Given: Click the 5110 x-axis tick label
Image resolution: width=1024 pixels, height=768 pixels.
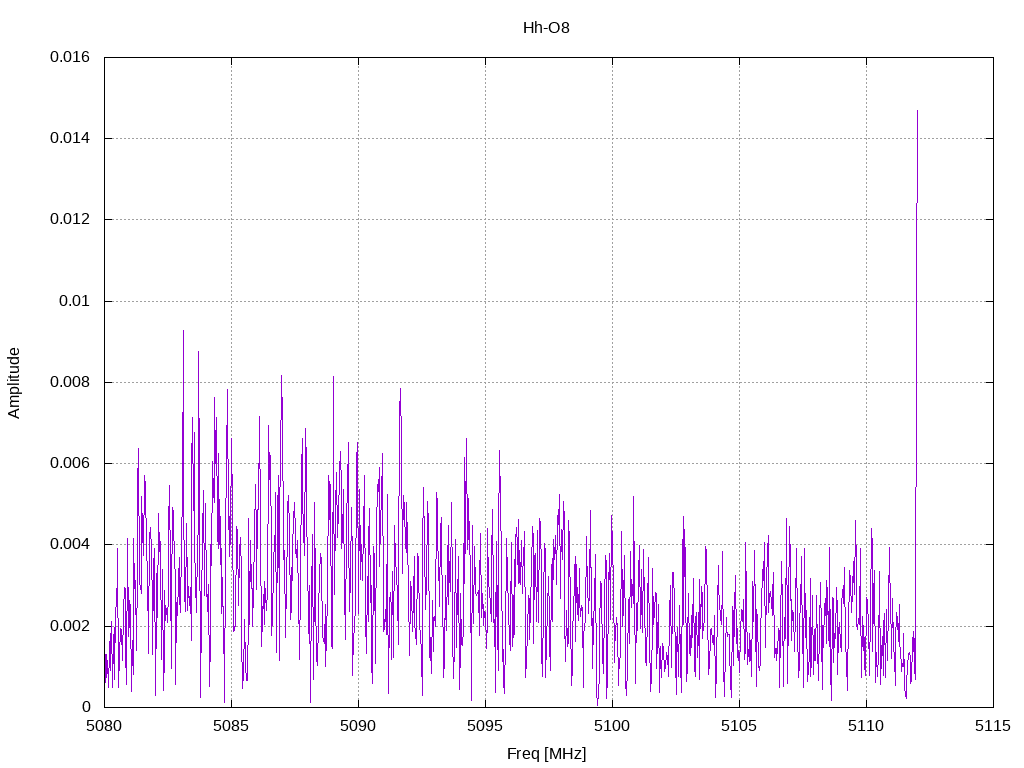Looking at the screenshot, I should point(866,726).
